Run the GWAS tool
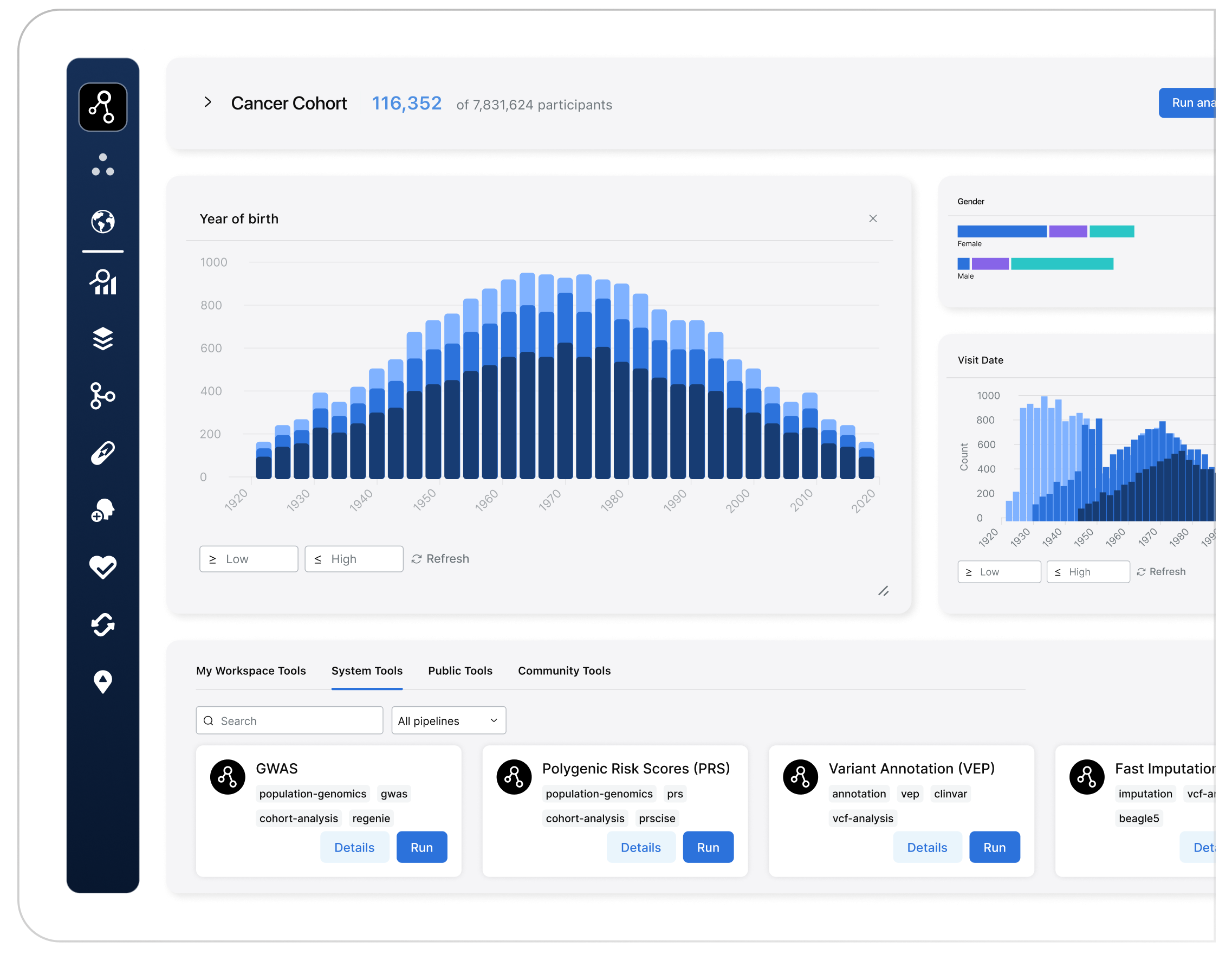Image resolution: width=1232 pixels, height=967 pixels. 422,848
